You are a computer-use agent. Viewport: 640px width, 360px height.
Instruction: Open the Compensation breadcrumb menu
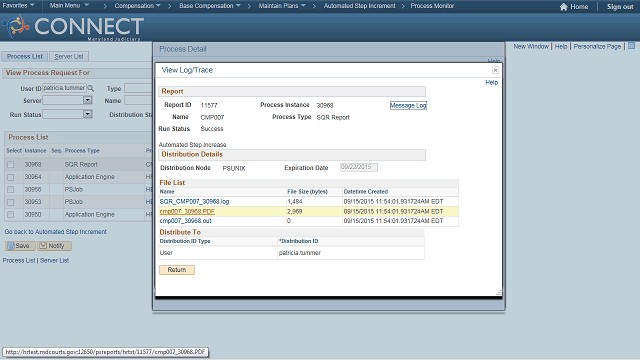pyautogui.click(x=138, y=6)
